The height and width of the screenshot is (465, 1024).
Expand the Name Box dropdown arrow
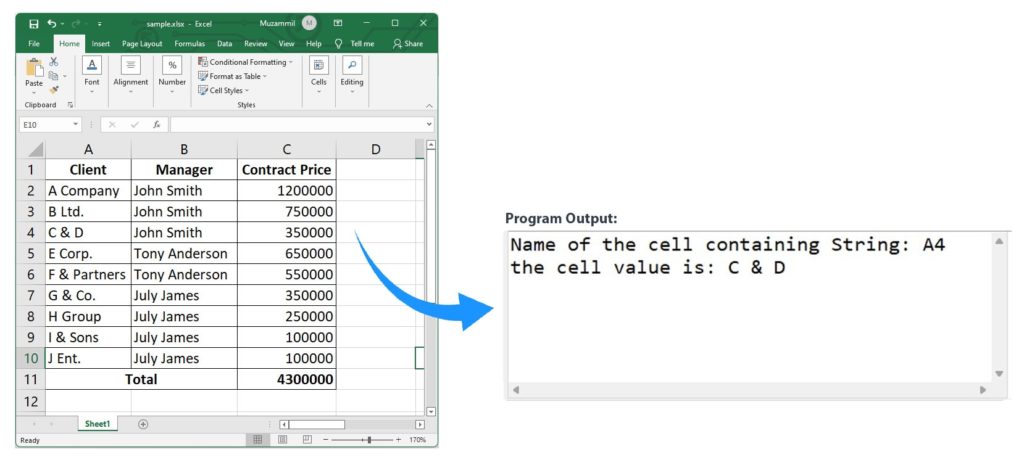(x=76, y=125)
